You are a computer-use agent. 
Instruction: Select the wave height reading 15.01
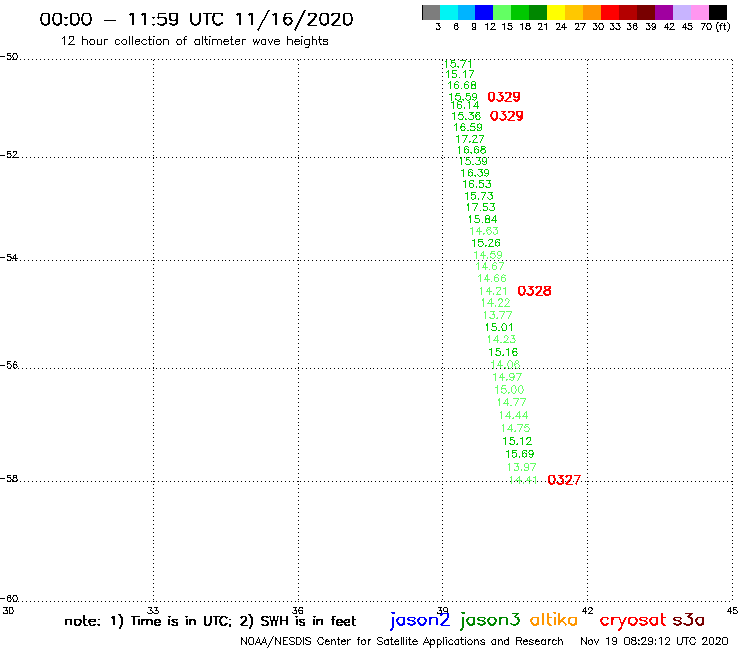(499, 328)
